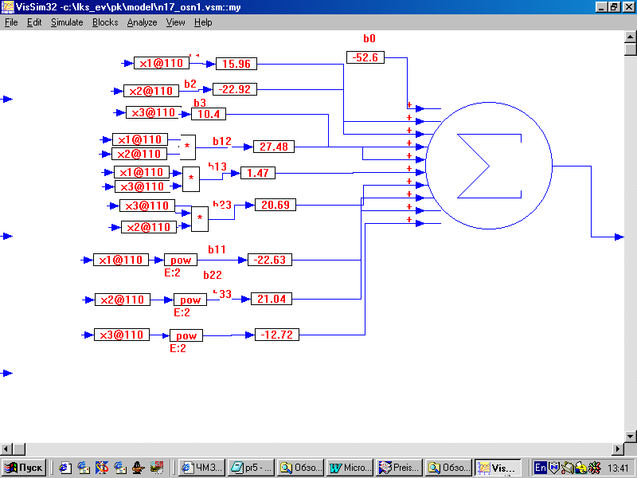Open the File menu
The width and height of the screenshot is (637, 478).
(11, 22)
